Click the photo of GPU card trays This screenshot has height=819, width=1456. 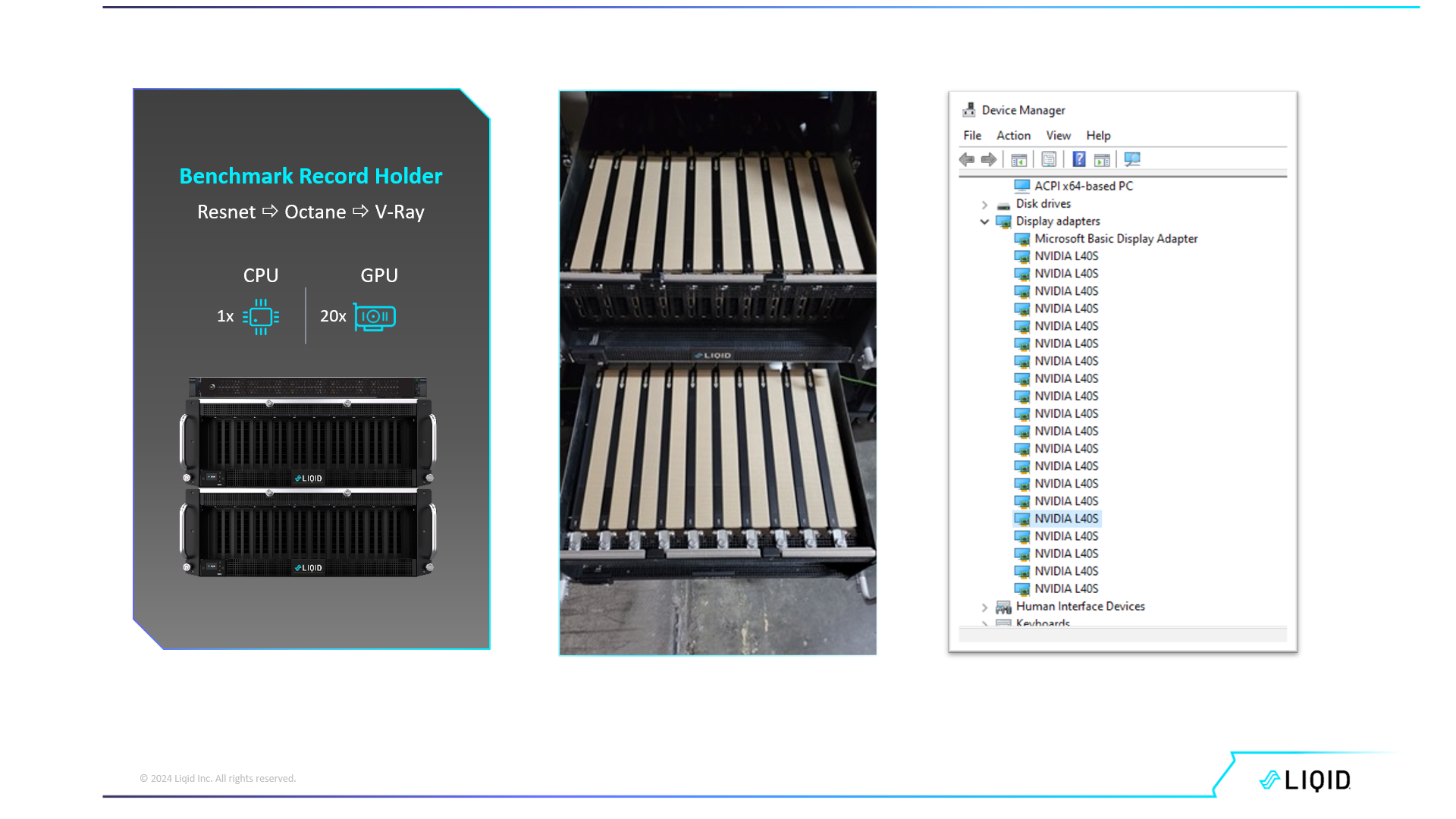717,372
